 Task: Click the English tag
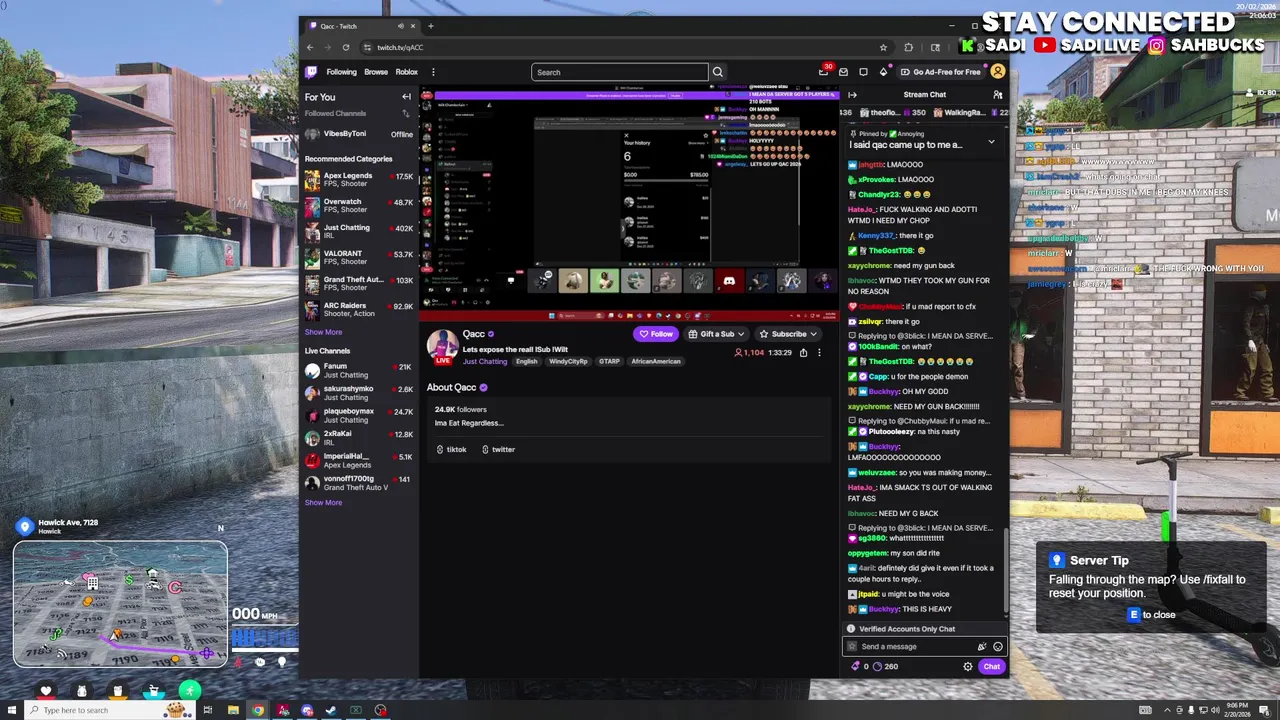pyautogui.click(x=526, y=361)
